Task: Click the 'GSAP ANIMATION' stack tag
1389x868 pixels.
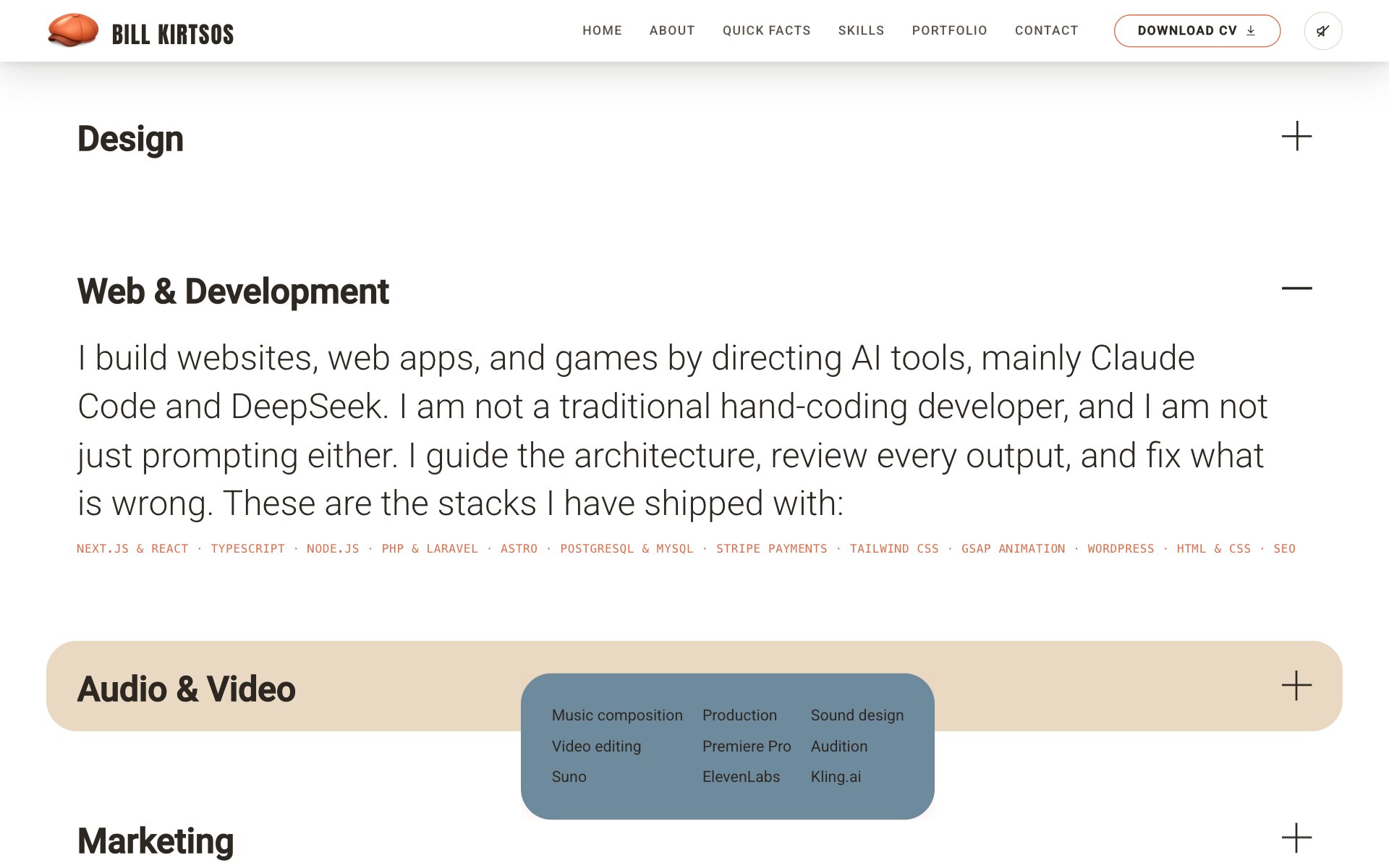Action: click(1013, 549)
